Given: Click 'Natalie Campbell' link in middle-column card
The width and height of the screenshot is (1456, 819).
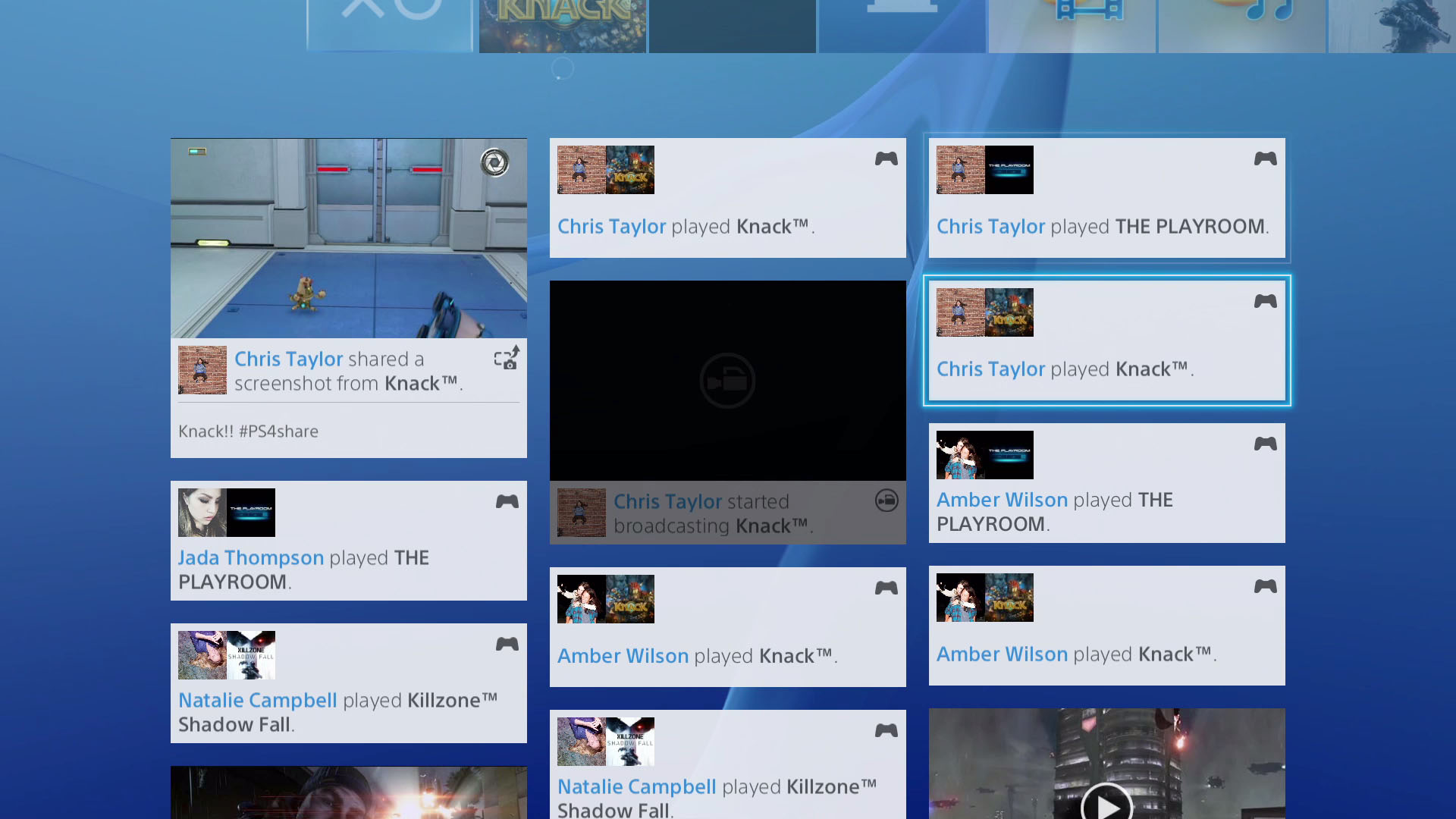Looking at the screenshot, I should point(637,787).
